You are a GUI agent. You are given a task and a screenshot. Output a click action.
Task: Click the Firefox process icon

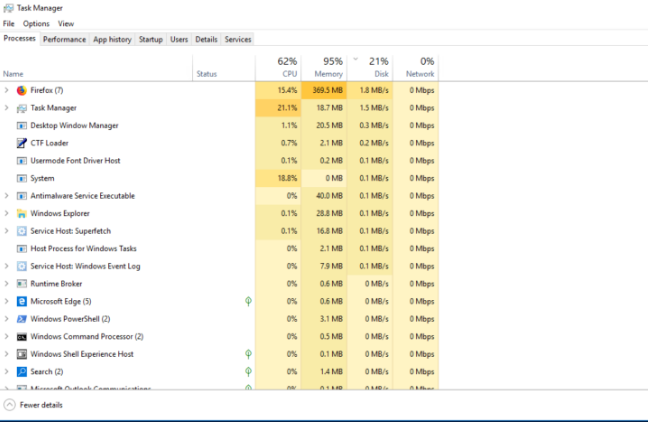pos(22,90)
